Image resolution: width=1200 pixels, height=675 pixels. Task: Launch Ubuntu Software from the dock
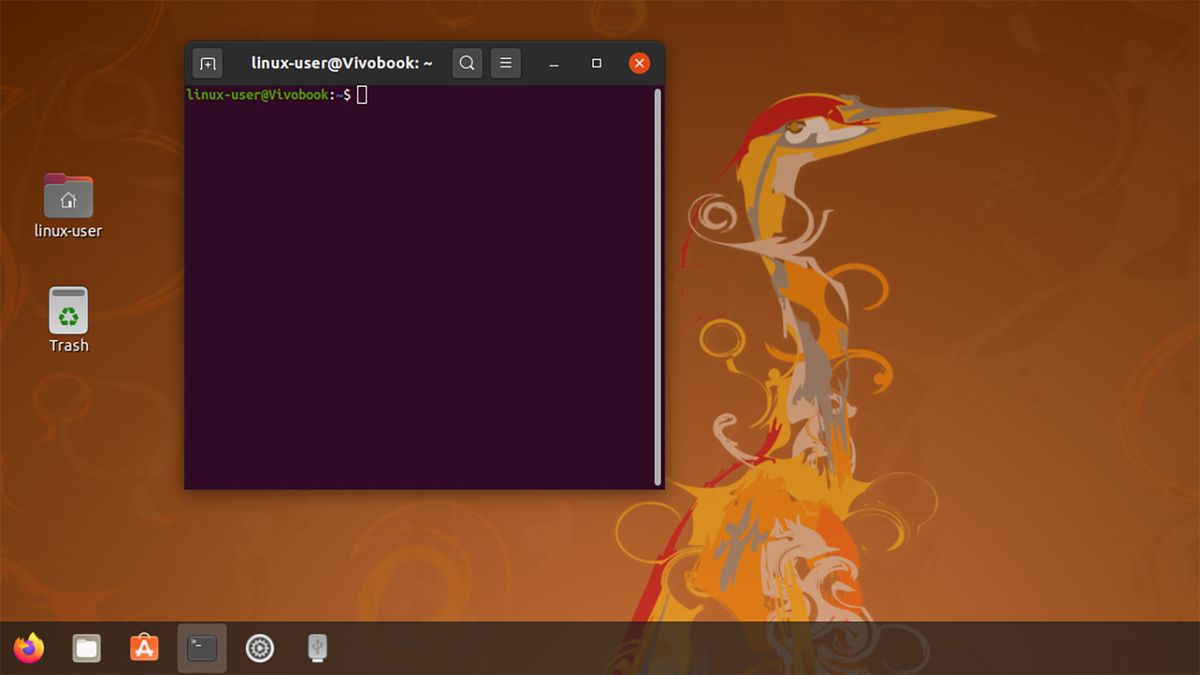click(144, 648)
